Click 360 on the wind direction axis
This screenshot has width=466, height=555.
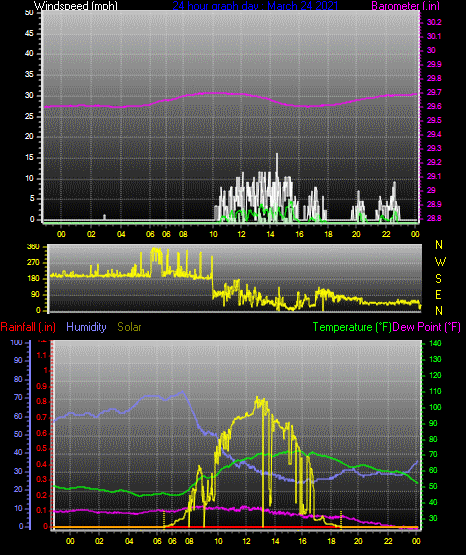point(33,247)
